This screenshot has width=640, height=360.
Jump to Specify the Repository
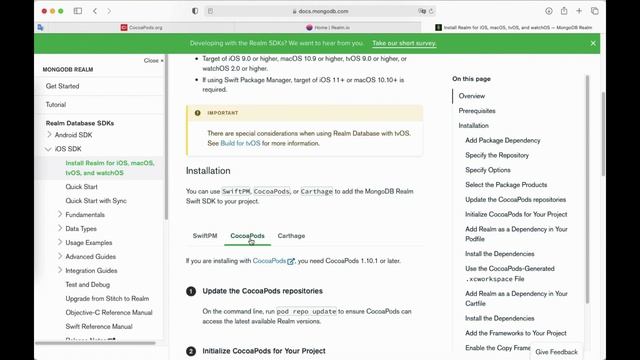(497, 155)
